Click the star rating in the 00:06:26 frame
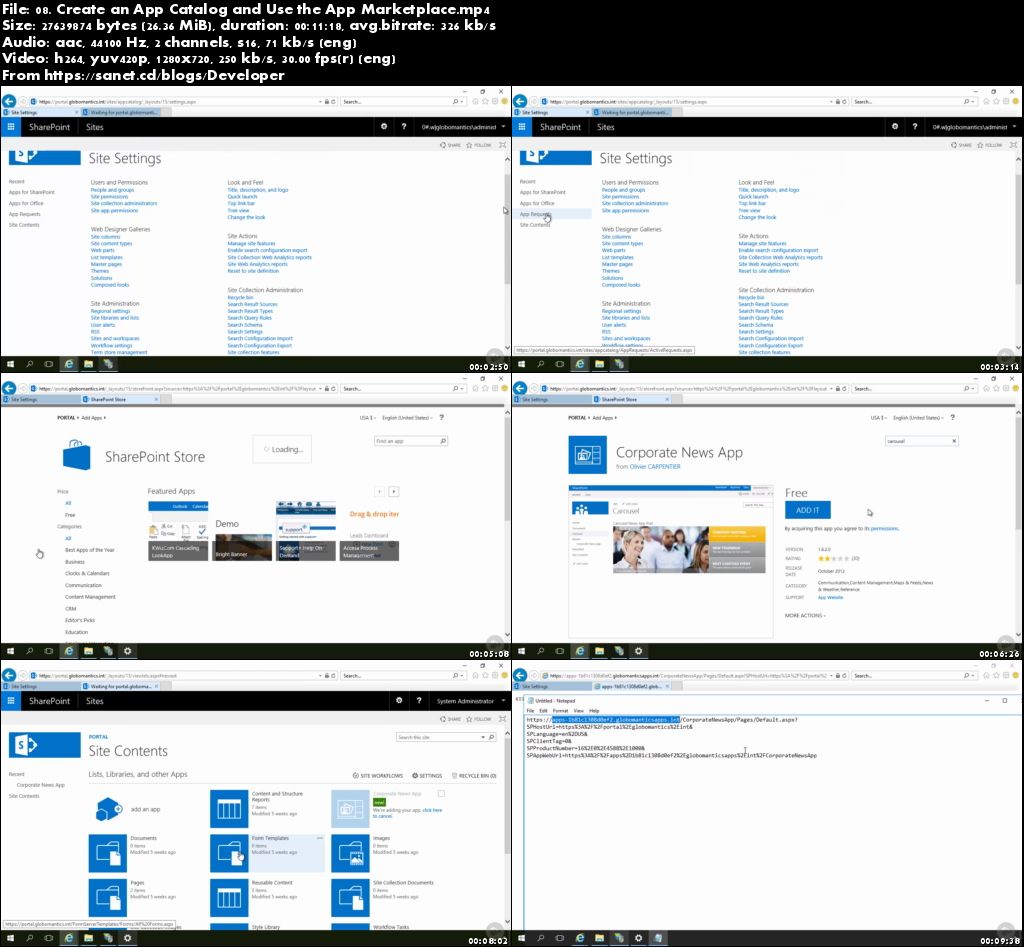Screen dimensions: 1024x947 click(x=834, y=559)
